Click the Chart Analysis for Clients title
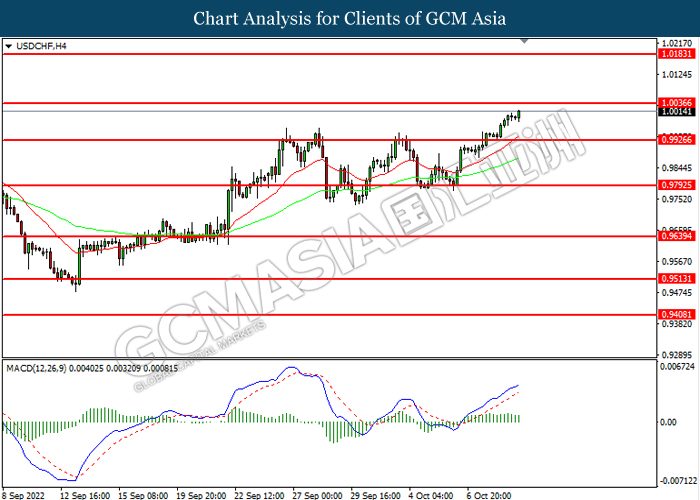700x500 pixels. click(x=350, y=19)
